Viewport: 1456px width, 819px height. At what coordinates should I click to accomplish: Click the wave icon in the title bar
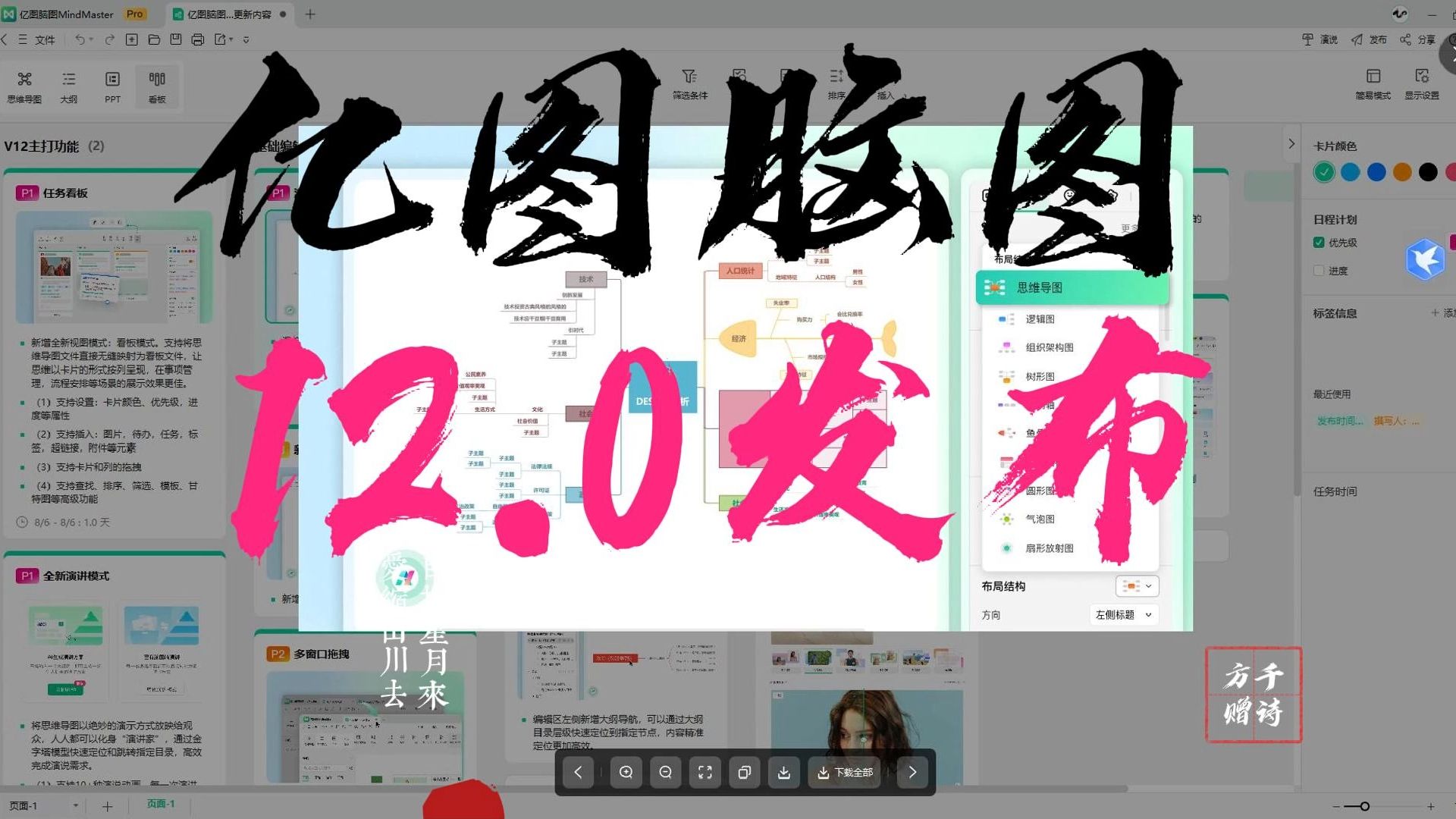pyautogui.click(x=1400, y=14)
